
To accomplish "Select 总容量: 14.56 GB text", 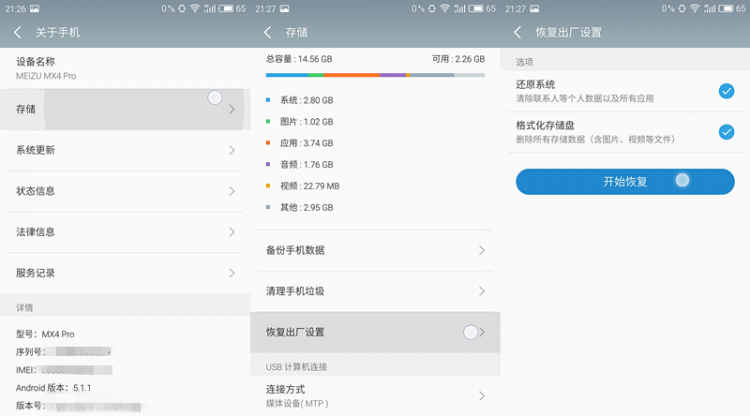I will [x=299, y=59].
